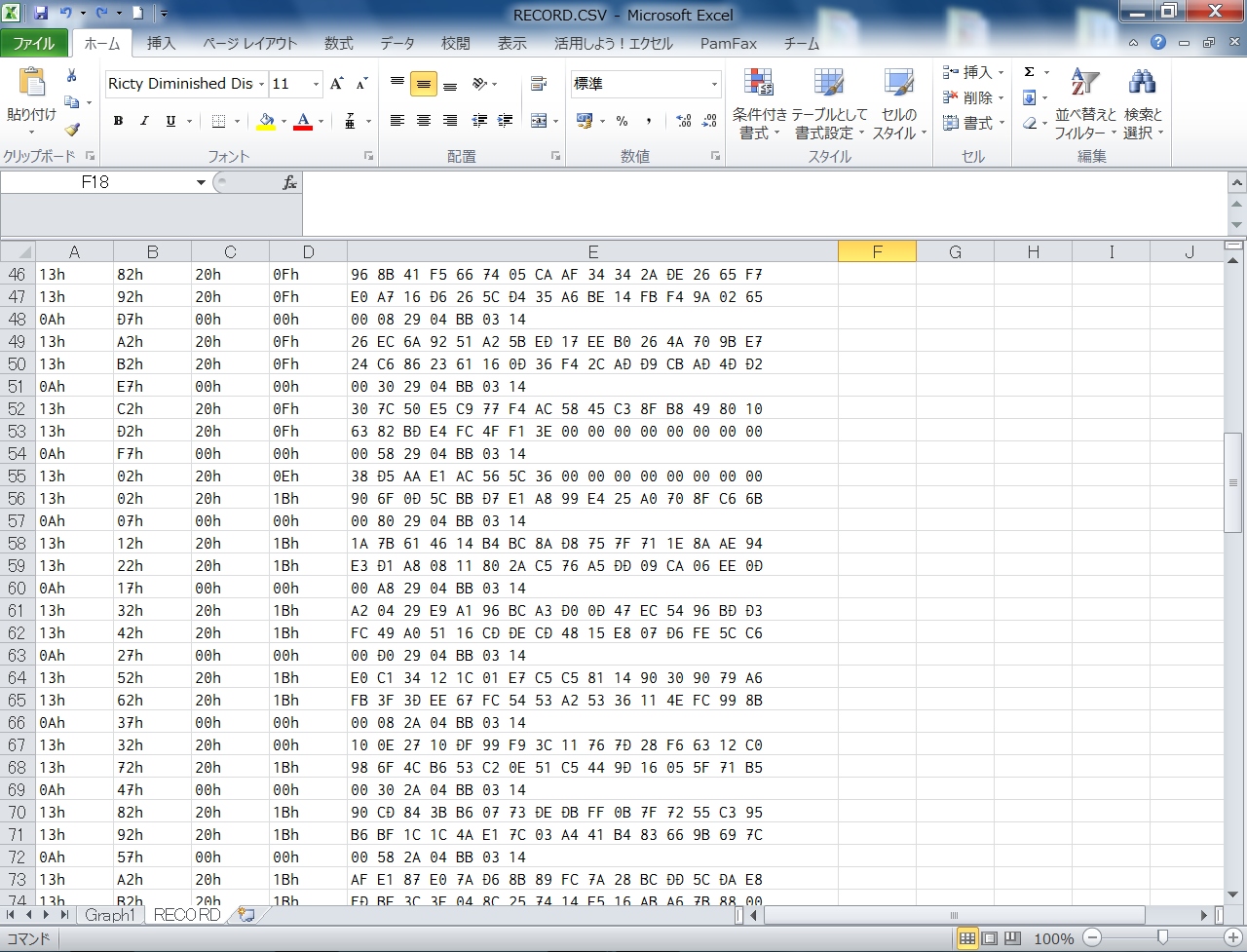Click the insert function fx icon
The height and width of the screenshot is (952, 1247).
pos(289,182)
